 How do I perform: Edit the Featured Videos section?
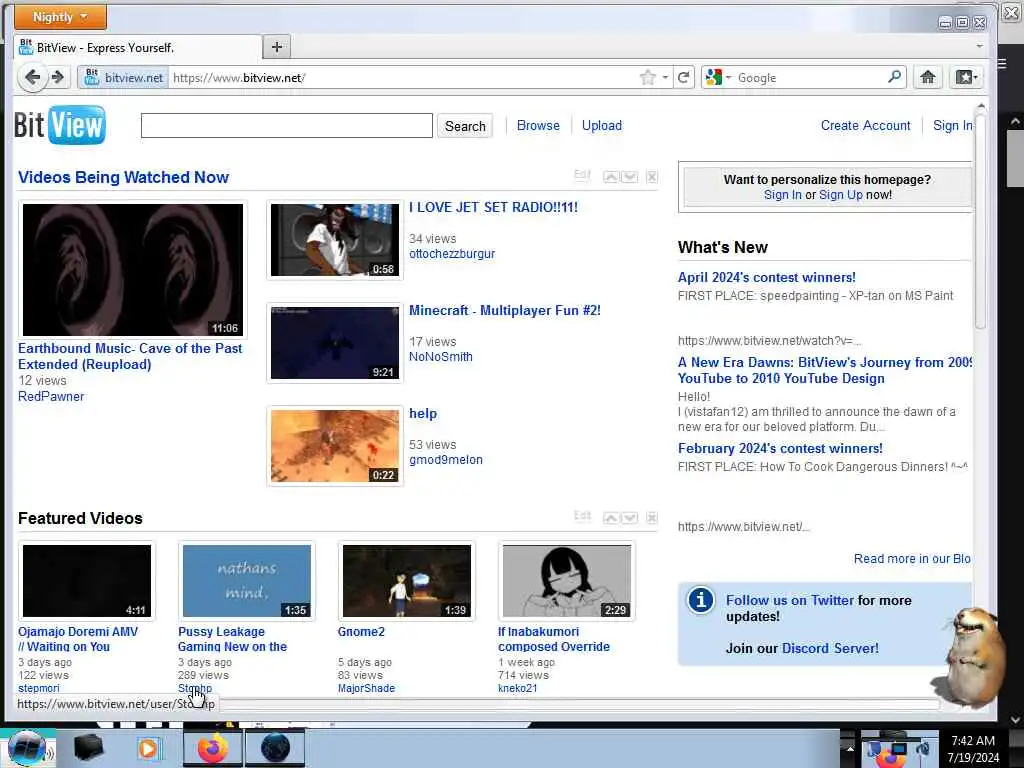coord(583,516)
